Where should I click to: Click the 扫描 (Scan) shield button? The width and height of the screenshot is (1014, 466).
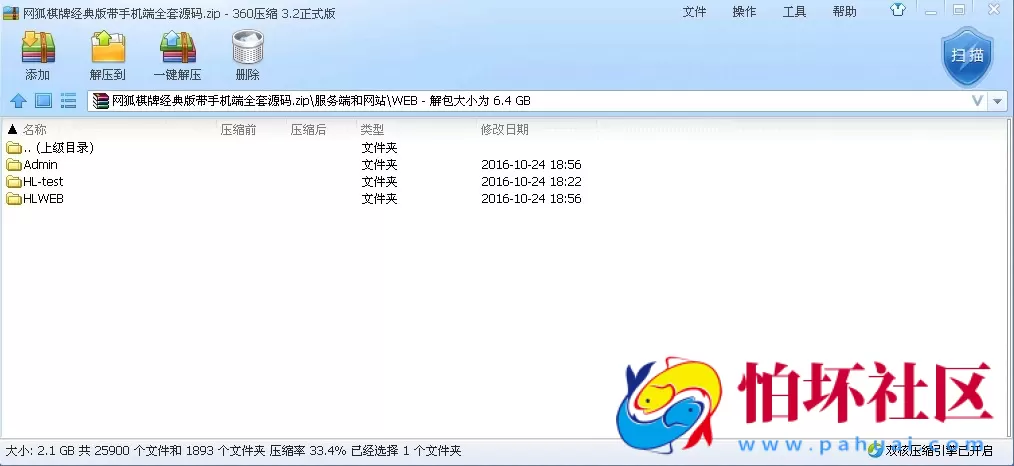(x=966, y=56)
